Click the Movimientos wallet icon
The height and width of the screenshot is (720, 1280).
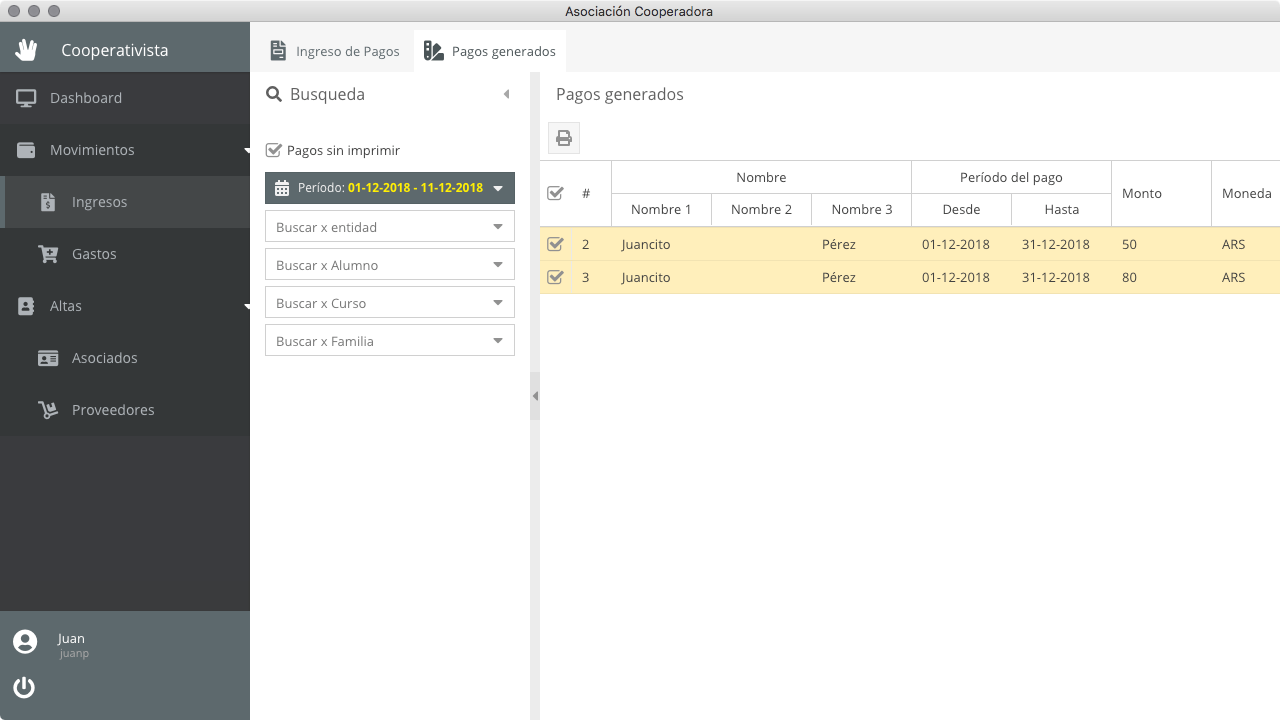tap(26, 150)
